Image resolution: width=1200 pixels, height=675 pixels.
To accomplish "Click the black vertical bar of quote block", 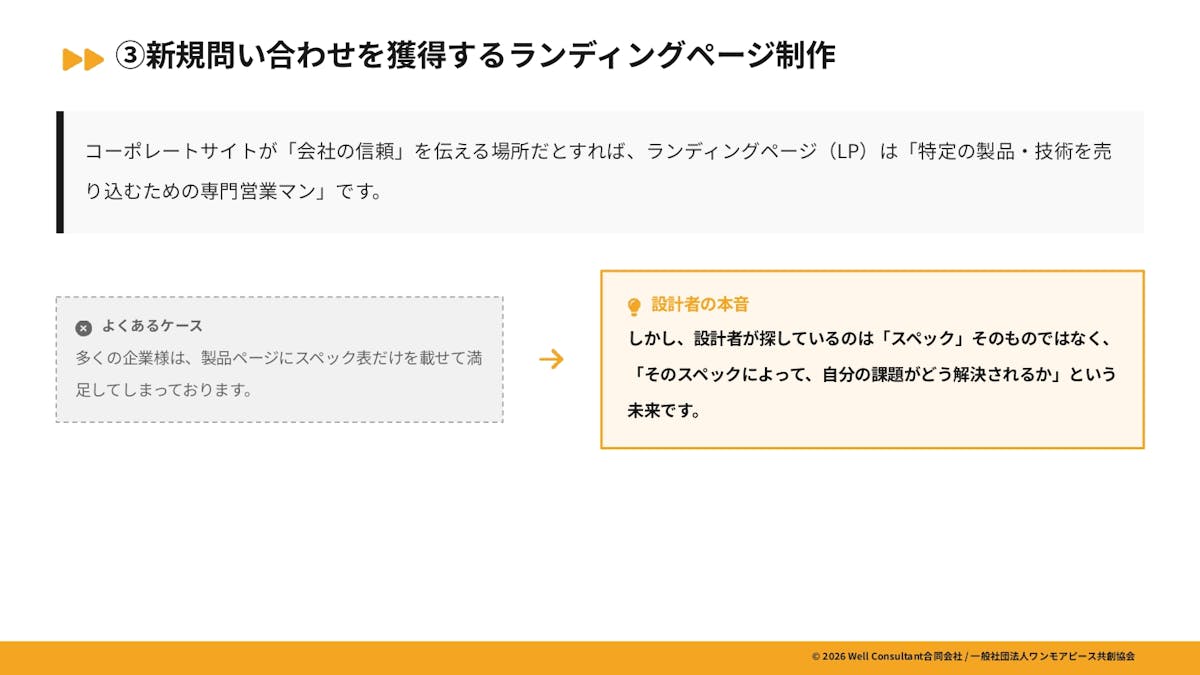I will tap(60, 172).
